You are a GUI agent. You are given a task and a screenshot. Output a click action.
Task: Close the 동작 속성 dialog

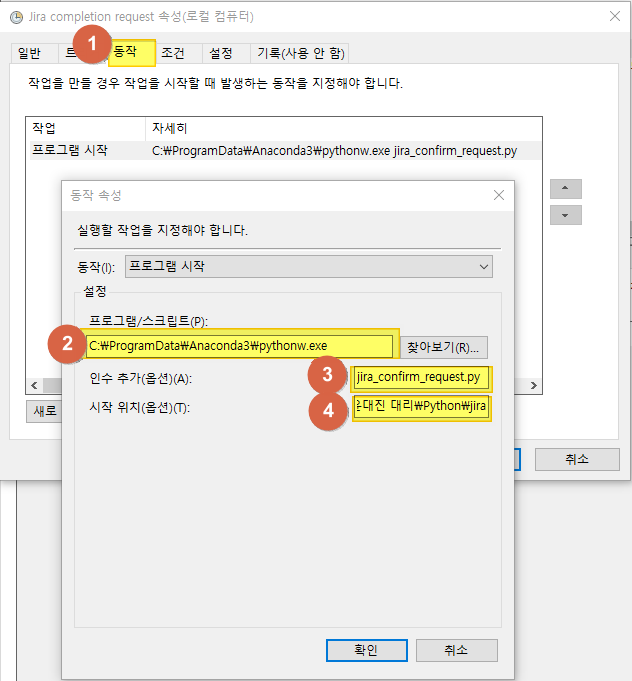click(x=499, y=195)
